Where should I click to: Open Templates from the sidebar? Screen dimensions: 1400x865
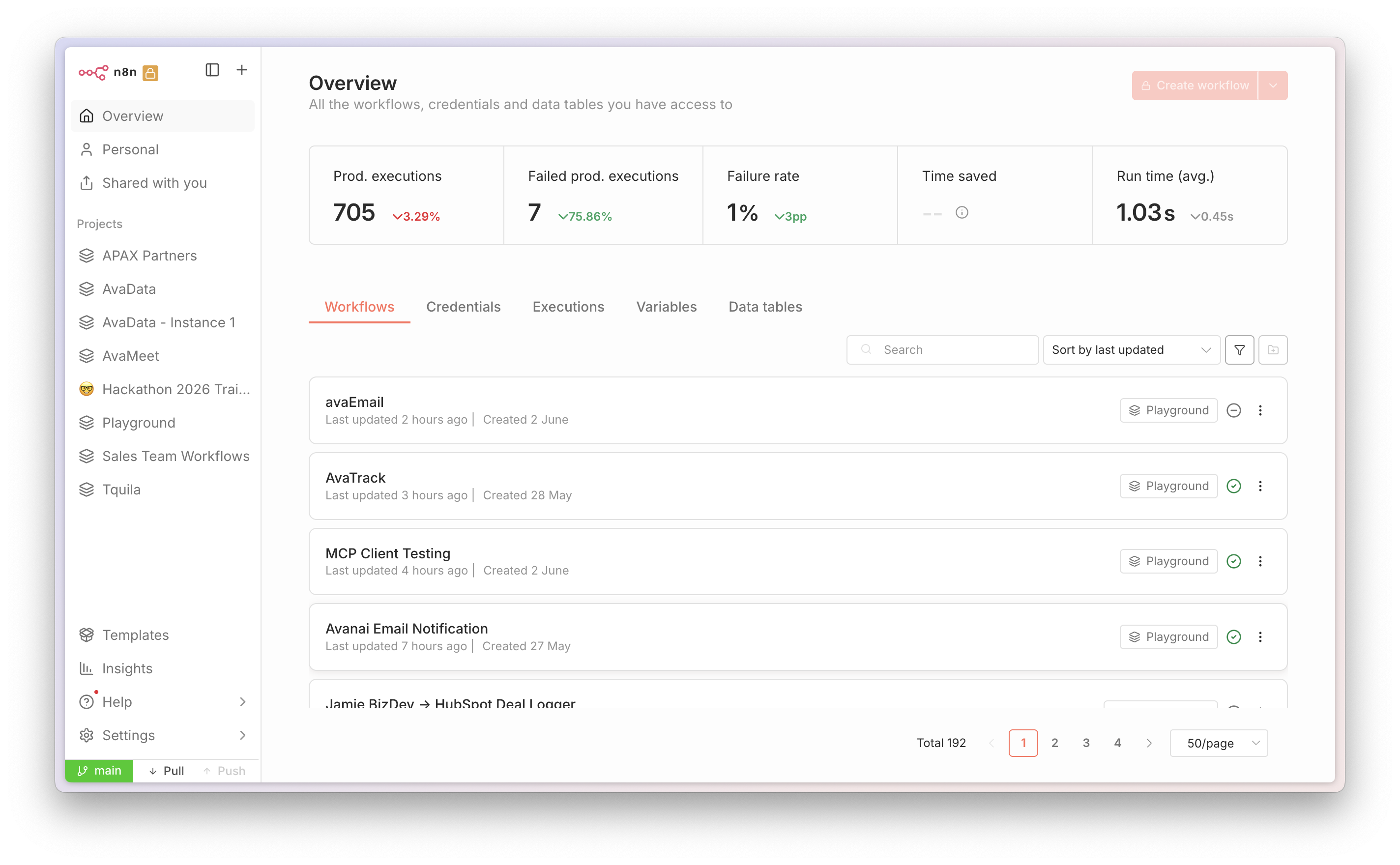click(163, 635)
